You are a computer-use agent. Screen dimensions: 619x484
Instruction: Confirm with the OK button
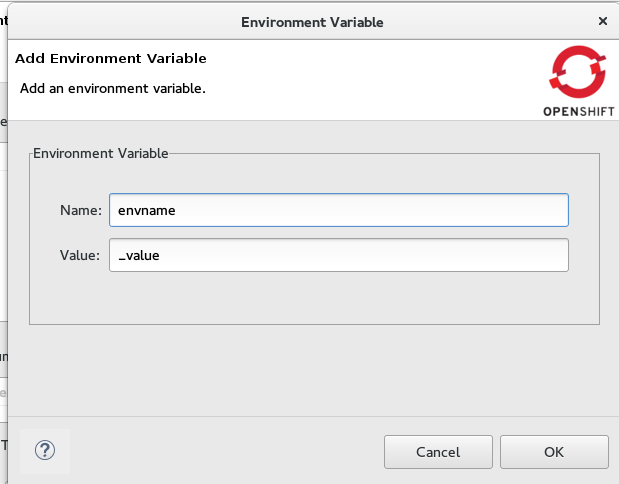tap(554, 452)
